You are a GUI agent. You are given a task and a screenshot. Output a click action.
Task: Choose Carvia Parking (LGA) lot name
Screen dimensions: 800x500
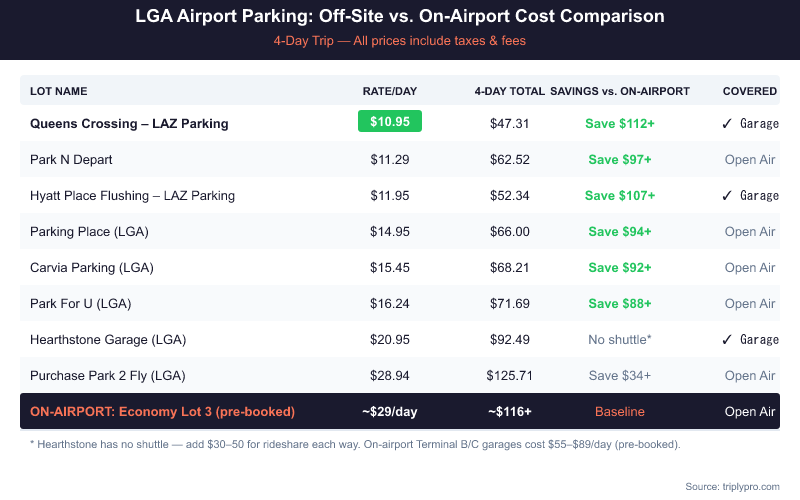(x=90, y=268)
